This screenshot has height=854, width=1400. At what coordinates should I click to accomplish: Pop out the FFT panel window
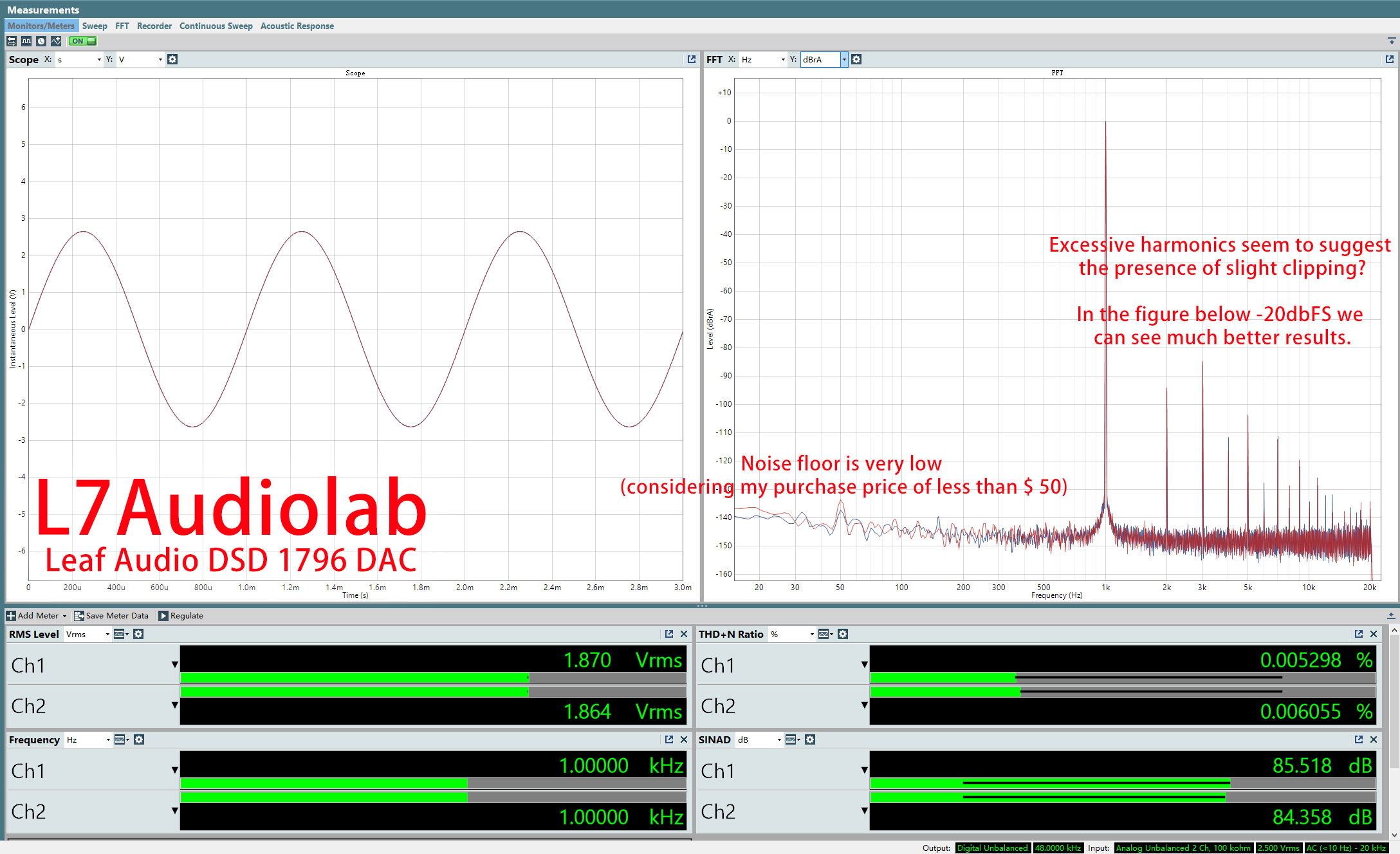[1390, 59]
